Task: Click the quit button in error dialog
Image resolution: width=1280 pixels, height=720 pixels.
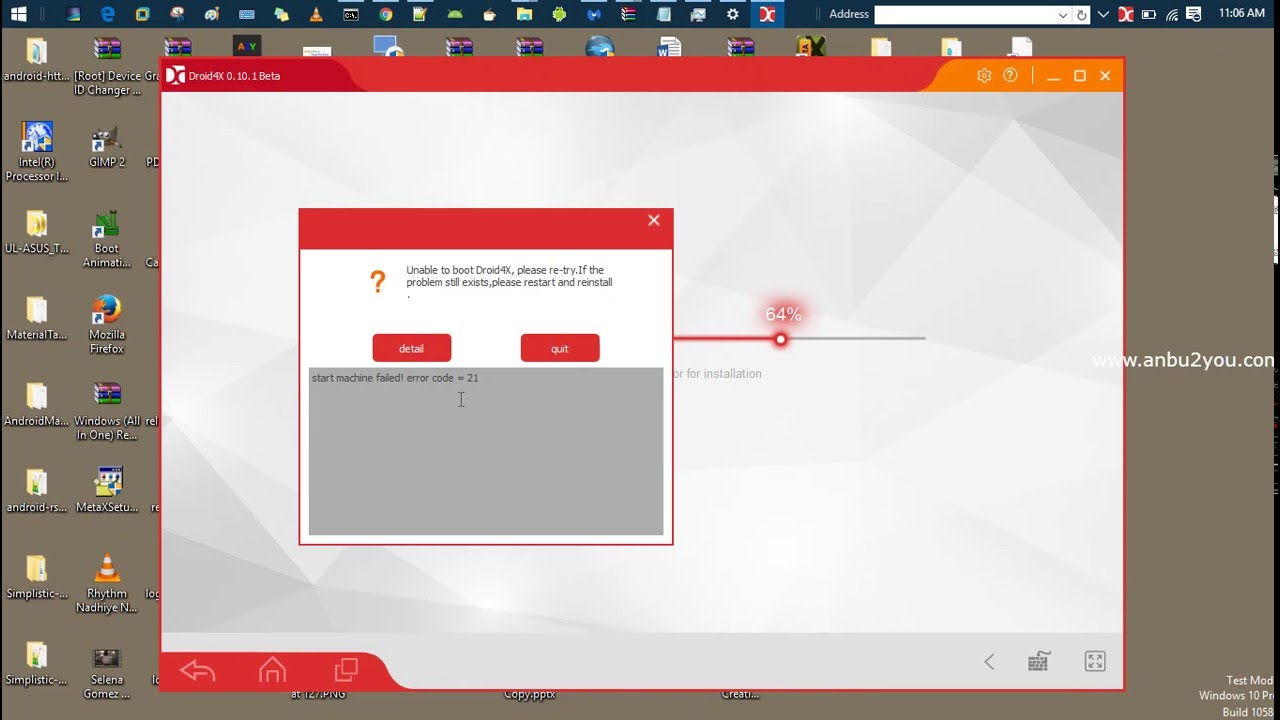Action: (x=560, y=348)
